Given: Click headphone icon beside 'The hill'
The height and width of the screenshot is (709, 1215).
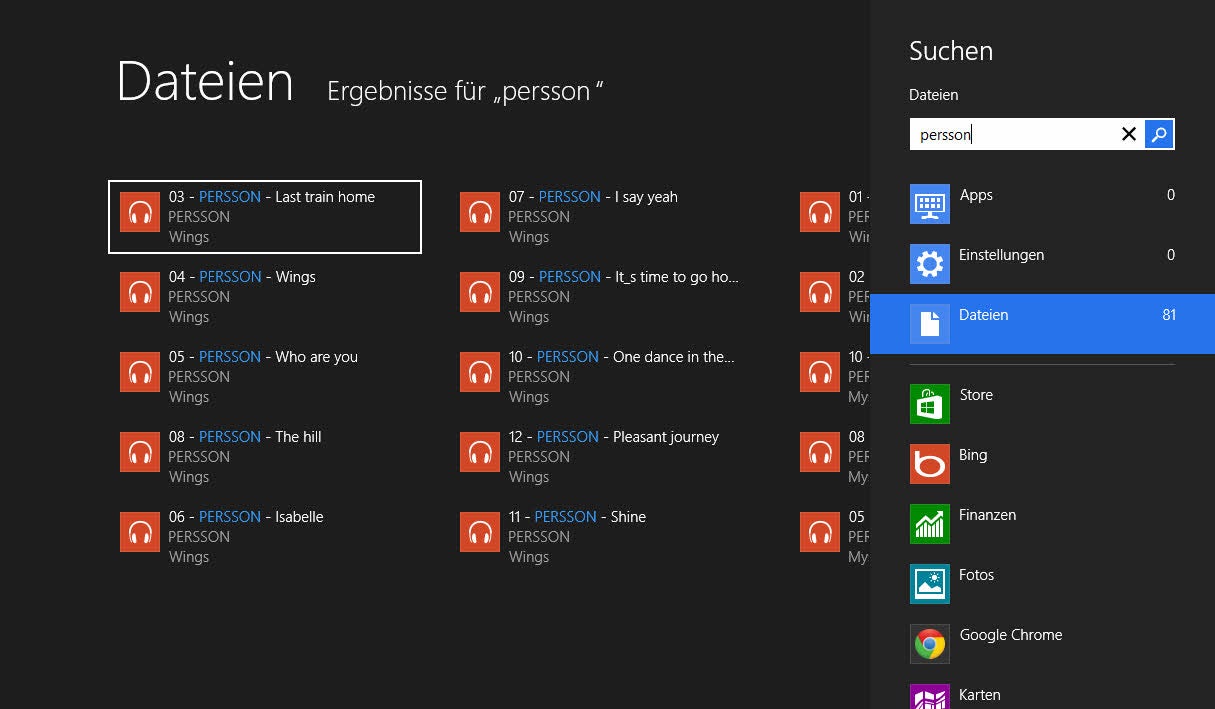Looking at the screenshot, I should point(140,452).
